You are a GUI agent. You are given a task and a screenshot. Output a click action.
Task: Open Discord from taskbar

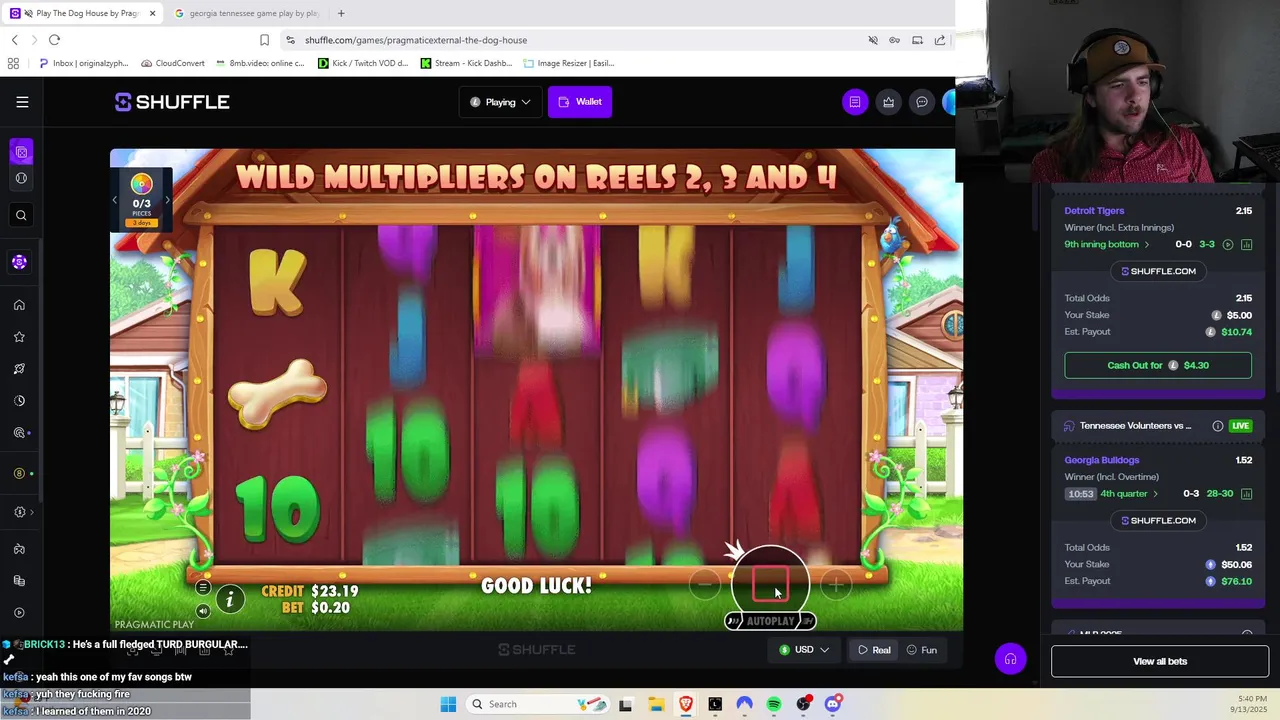pos(833,704)
